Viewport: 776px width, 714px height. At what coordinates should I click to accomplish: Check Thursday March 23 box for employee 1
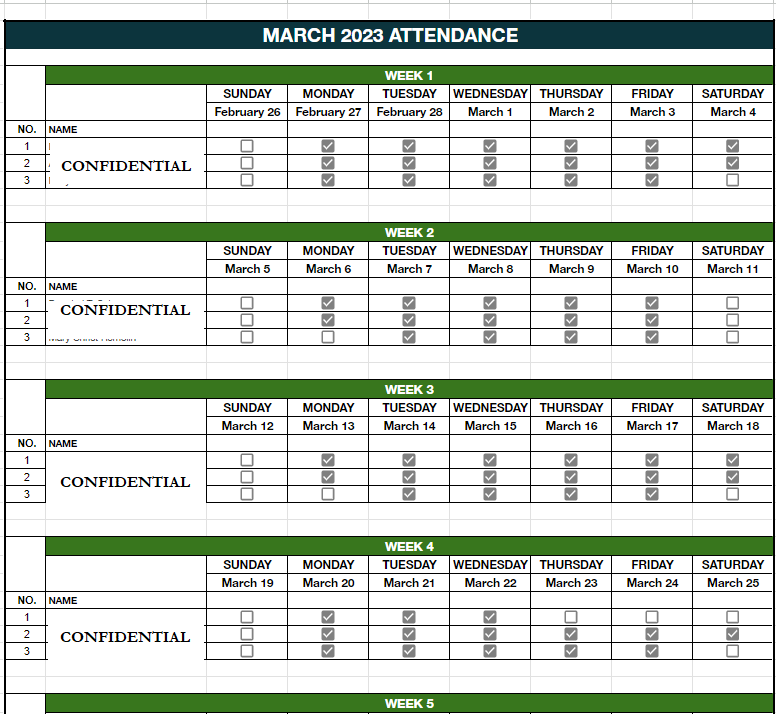coord(571,617)
